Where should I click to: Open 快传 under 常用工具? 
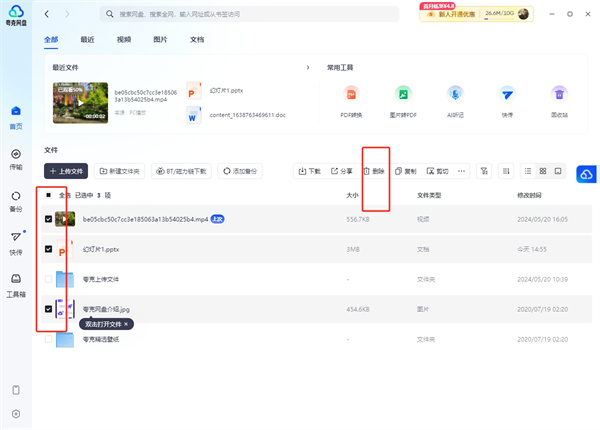point(507,102)
